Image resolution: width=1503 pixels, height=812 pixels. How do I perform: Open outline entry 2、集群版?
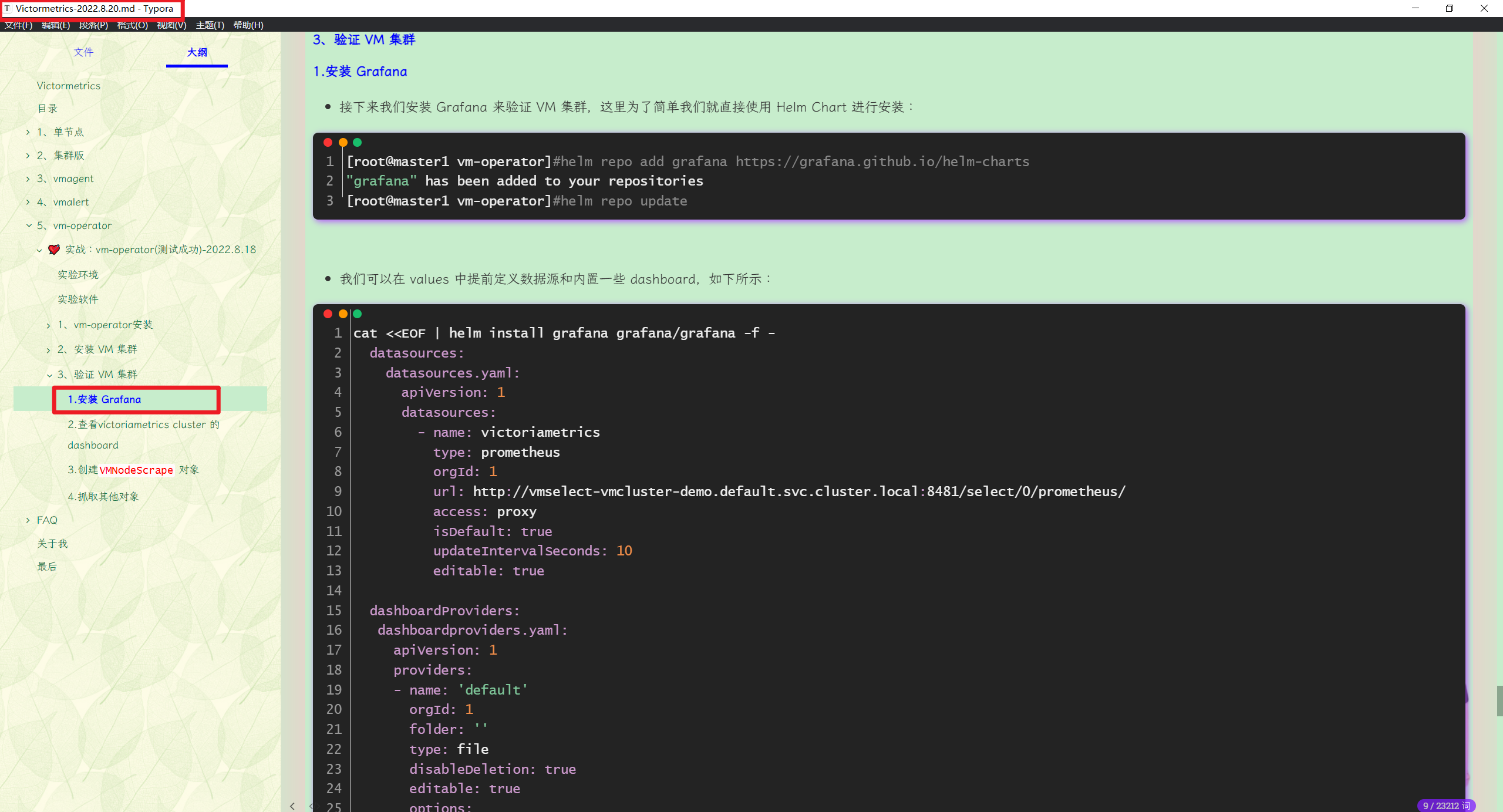(x=60, y=156)
